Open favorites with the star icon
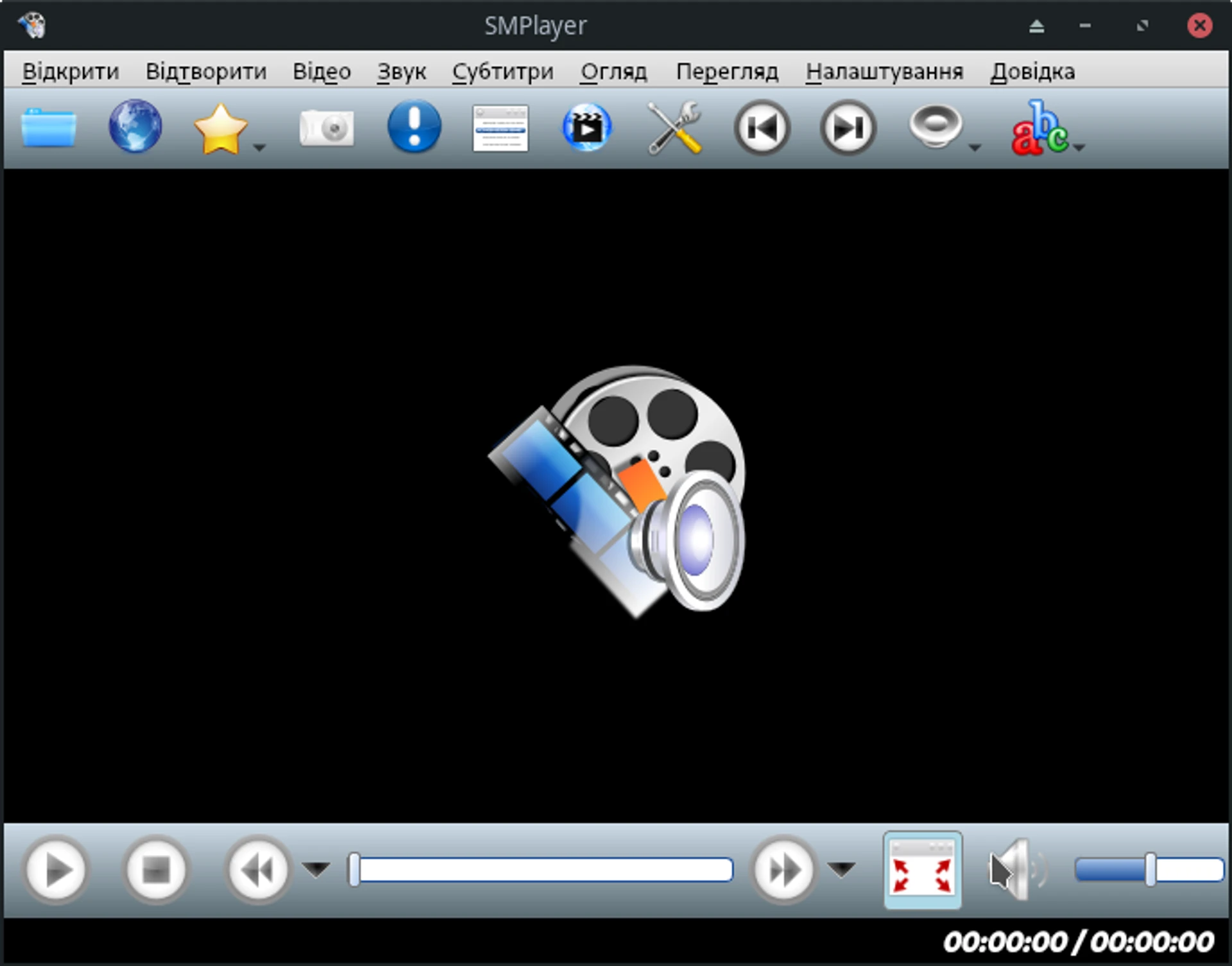The height and width of the screenshot is (966, 1232). click(x=220, y=129)
